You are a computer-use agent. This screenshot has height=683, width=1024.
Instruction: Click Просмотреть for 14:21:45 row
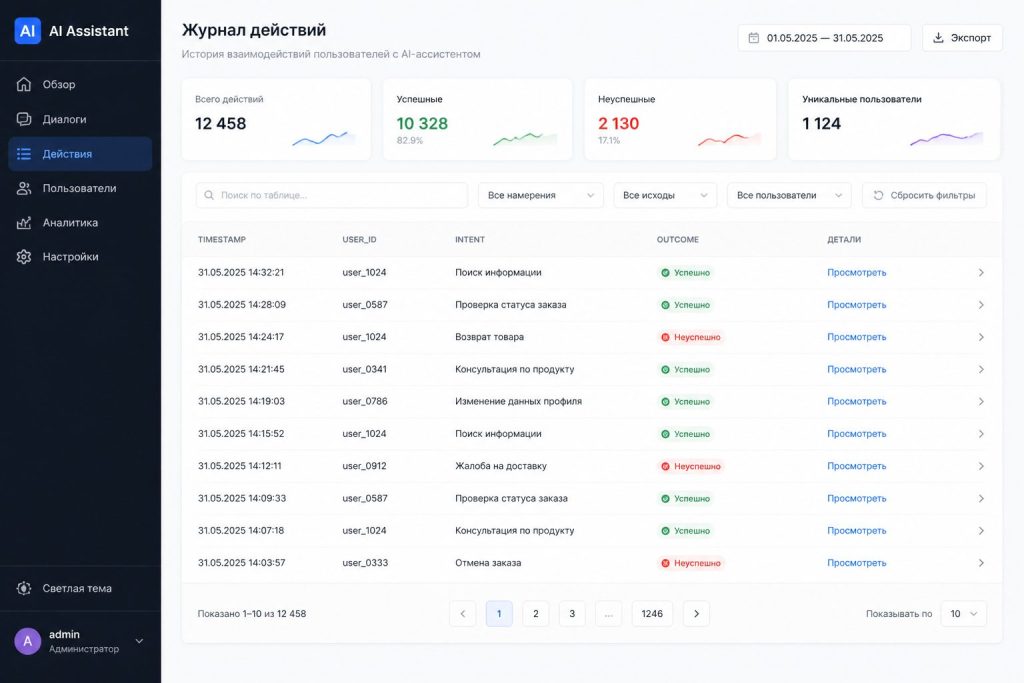(856, 370)
